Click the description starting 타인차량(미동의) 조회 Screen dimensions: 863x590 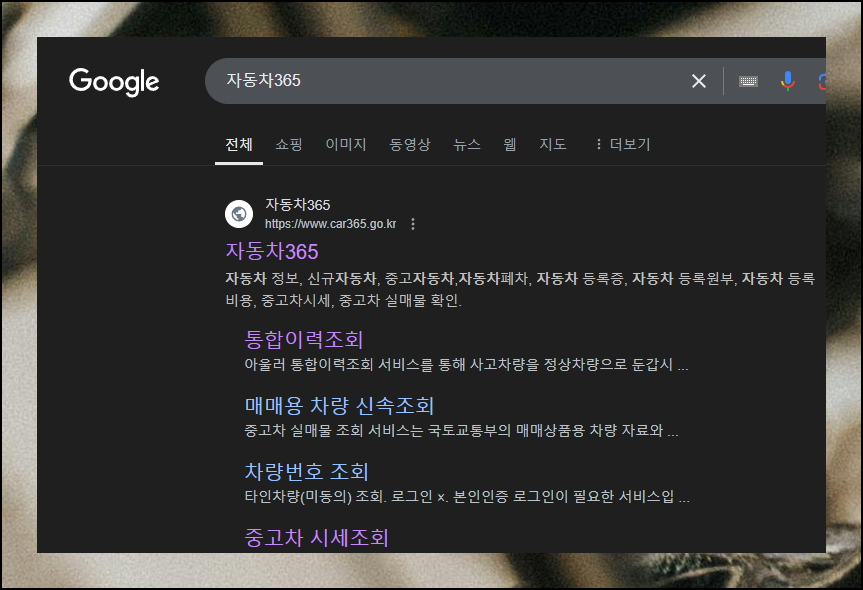coord(467,497)
